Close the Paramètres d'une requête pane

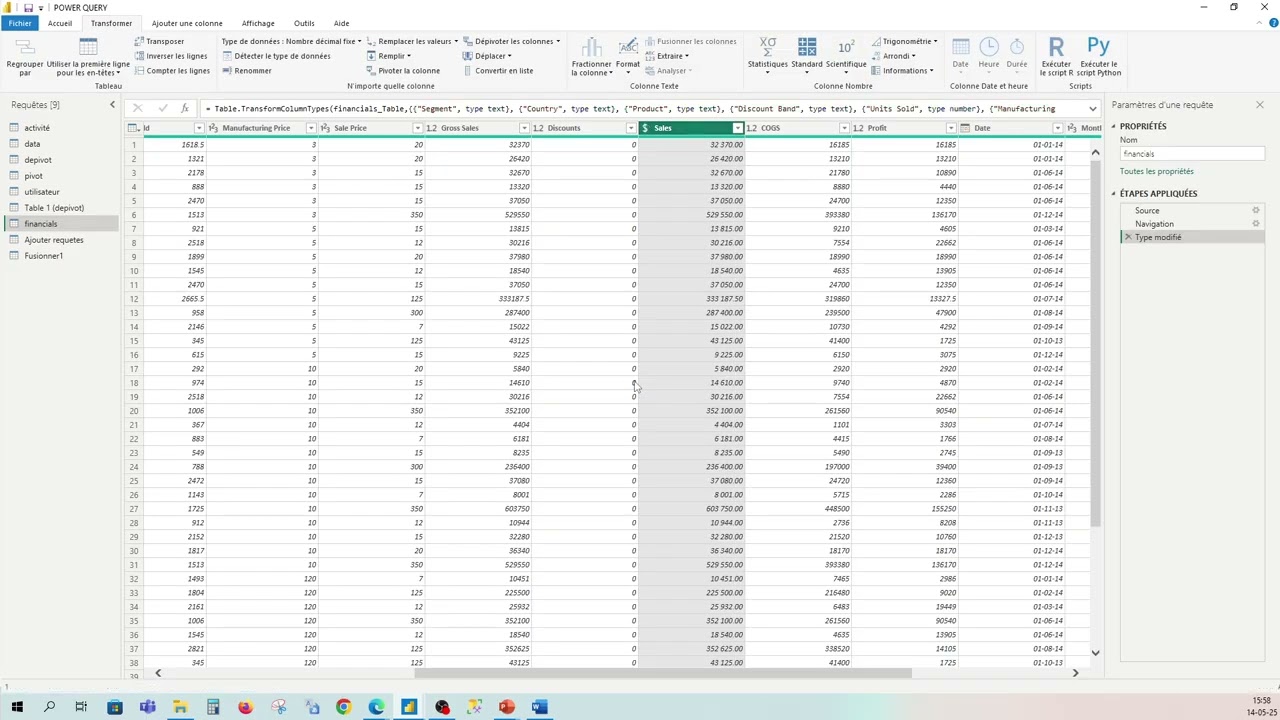pyautogui.click(x=1259, y=104)
